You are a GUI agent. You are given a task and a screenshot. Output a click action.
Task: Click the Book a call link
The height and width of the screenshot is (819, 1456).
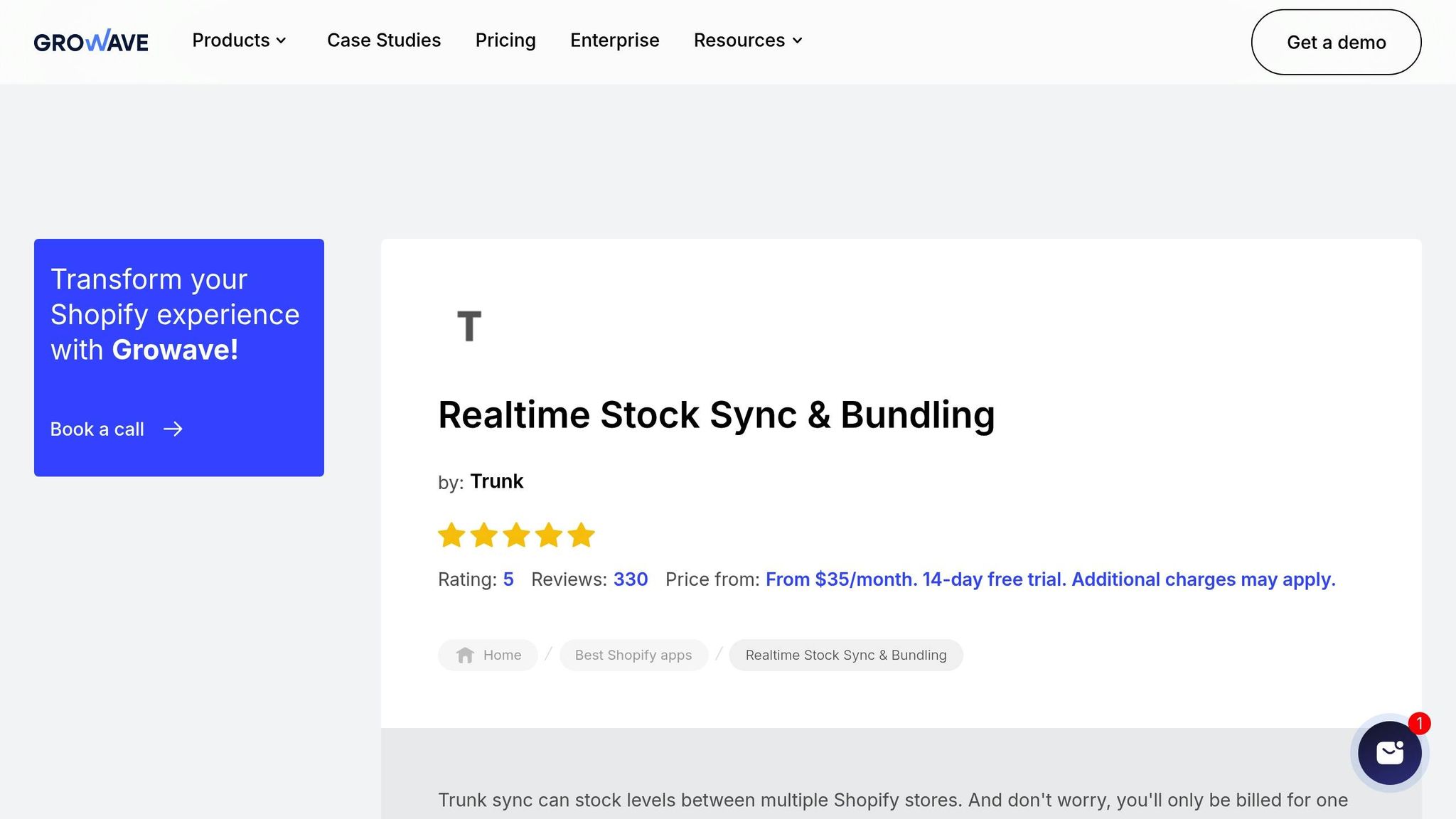click(x=117, y=429)
